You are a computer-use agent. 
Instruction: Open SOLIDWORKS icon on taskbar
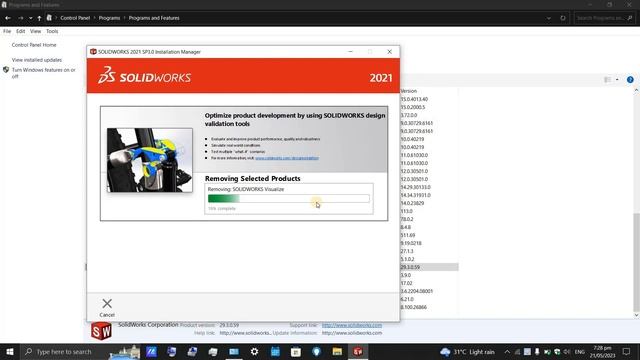358,352
